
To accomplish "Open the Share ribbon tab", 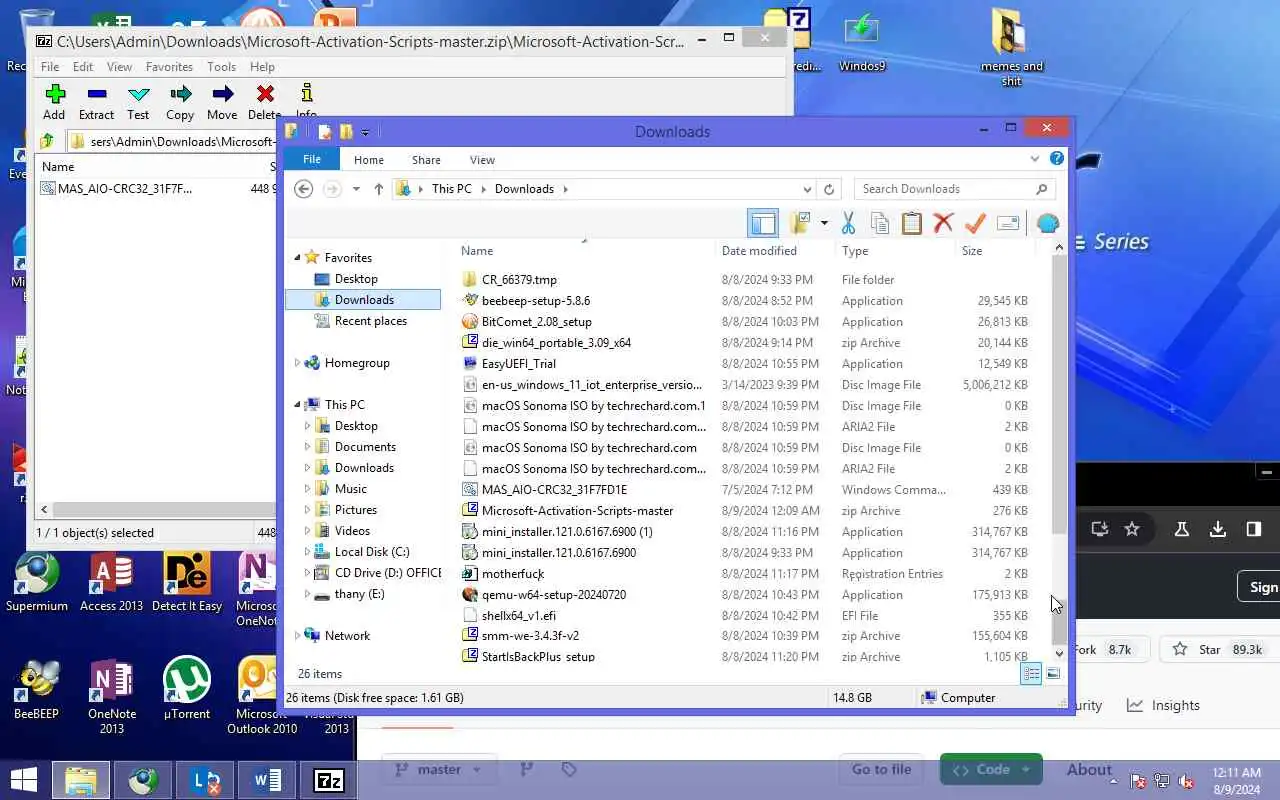I will [426, 160].
